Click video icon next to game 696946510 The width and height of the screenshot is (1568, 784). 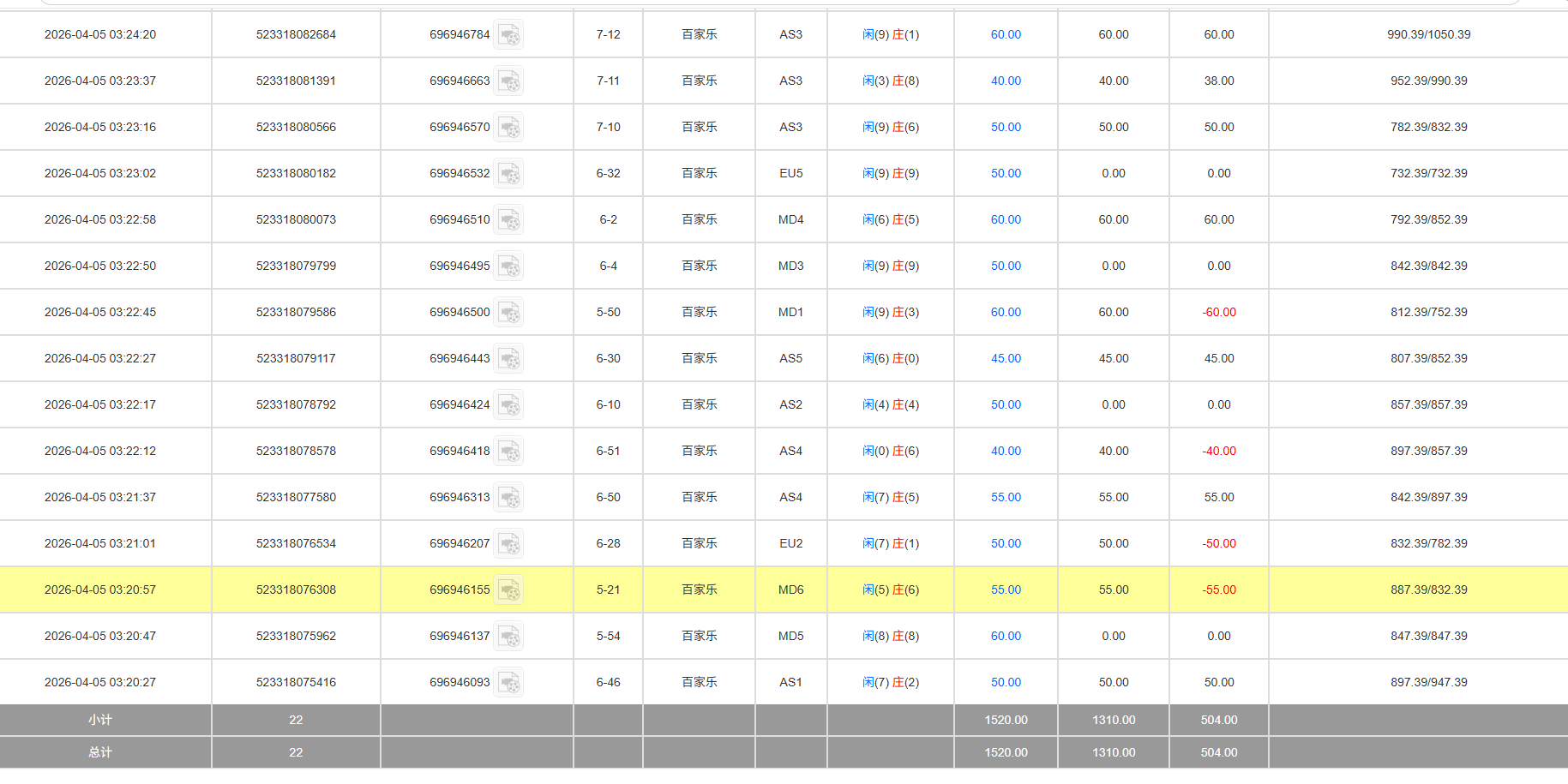click(x=509, y=220)
